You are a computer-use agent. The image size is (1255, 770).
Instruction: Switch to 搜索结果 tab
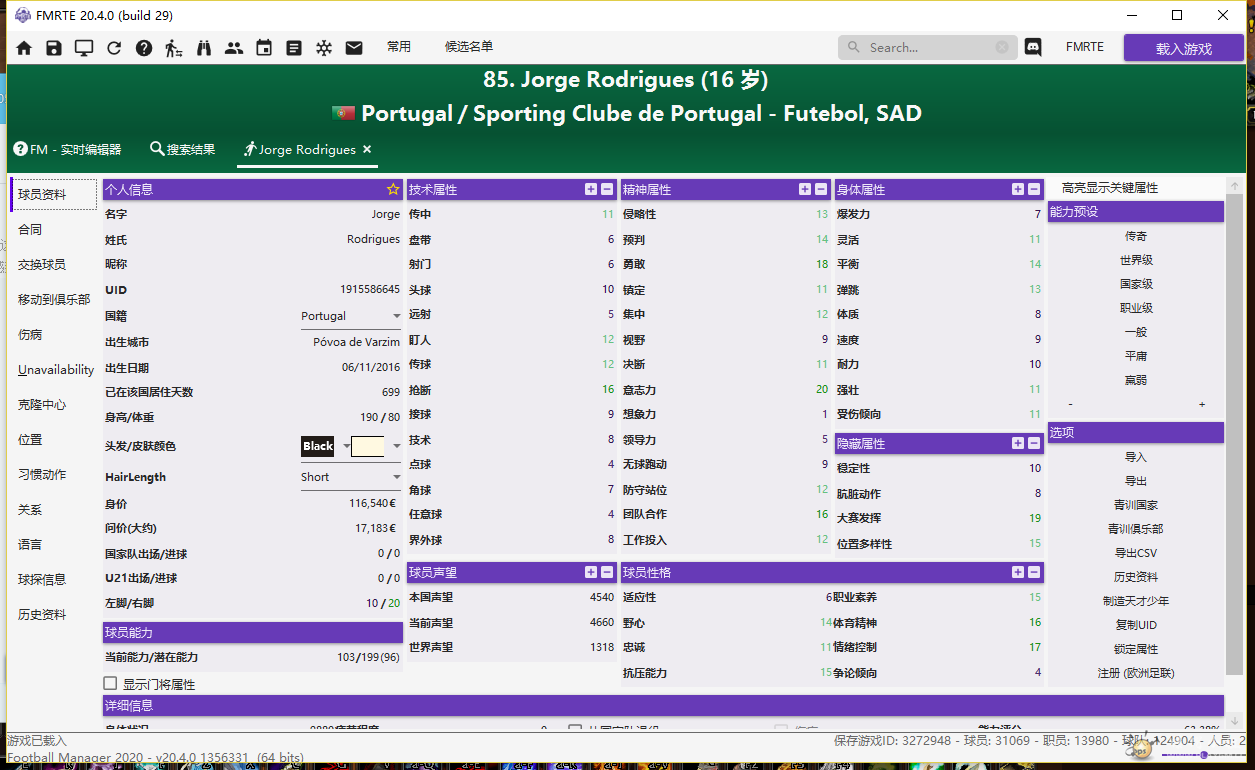click(x=182, y=149)
